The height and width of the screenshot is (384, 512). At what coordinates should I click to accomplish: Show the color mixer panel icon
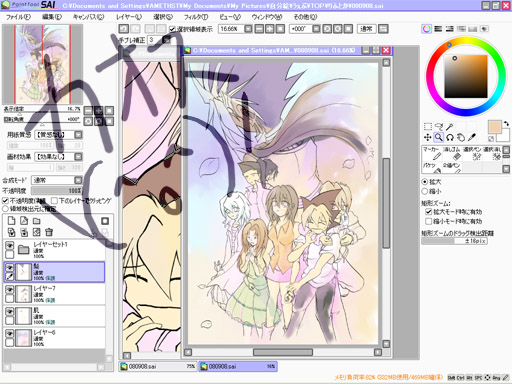(461, 29)
